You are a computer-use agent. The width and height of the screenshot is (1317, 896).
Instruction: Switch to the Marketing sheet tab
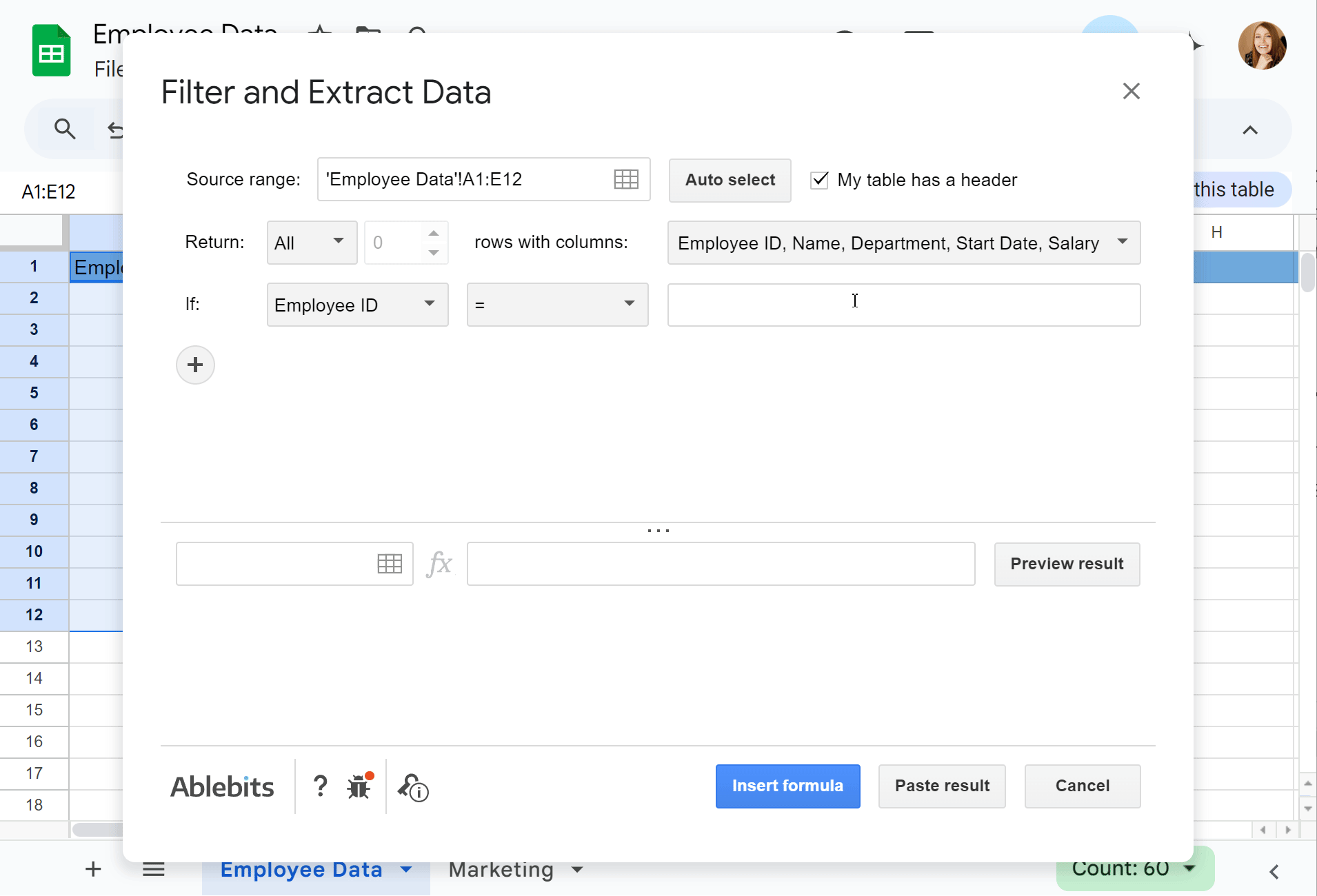pos(501,869)
